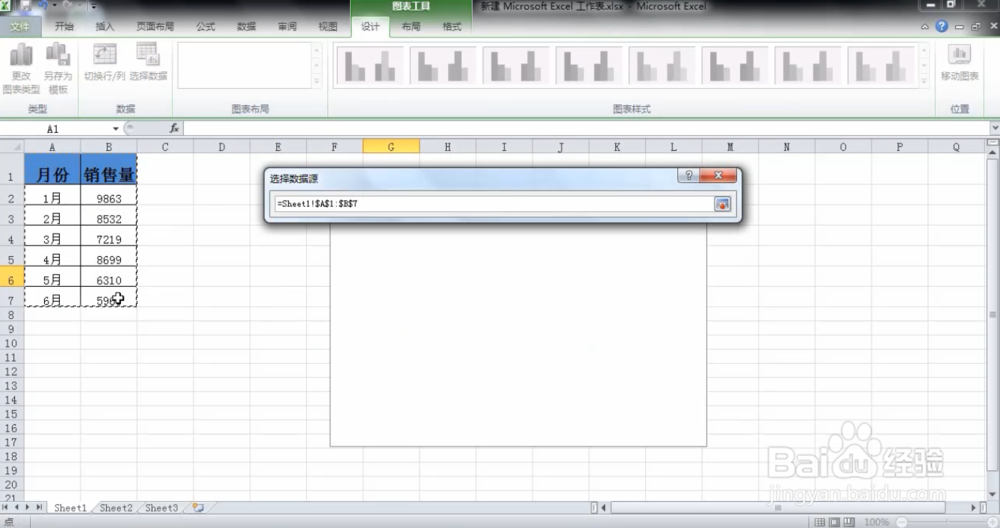Open the chart Design tab (设计)
1000x528 pixels.
point(370,26)
